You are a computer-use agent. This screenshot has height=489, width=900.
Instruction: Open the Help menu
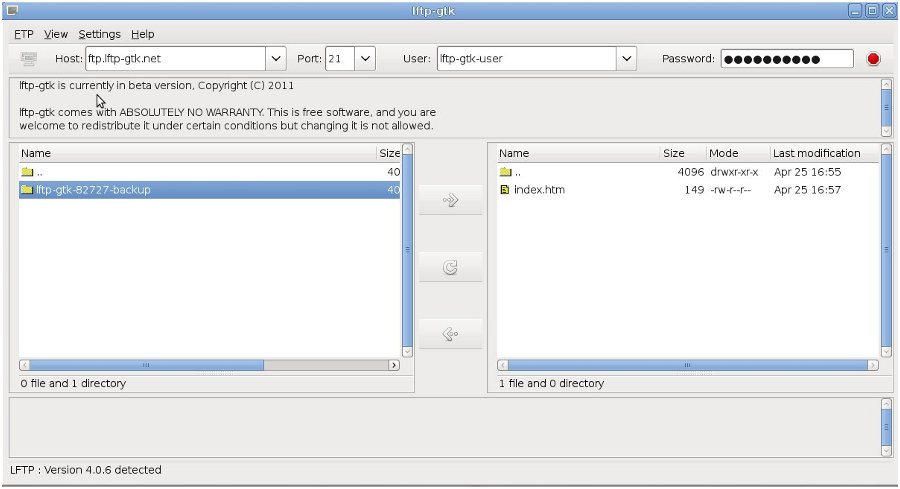coord(142,34)
